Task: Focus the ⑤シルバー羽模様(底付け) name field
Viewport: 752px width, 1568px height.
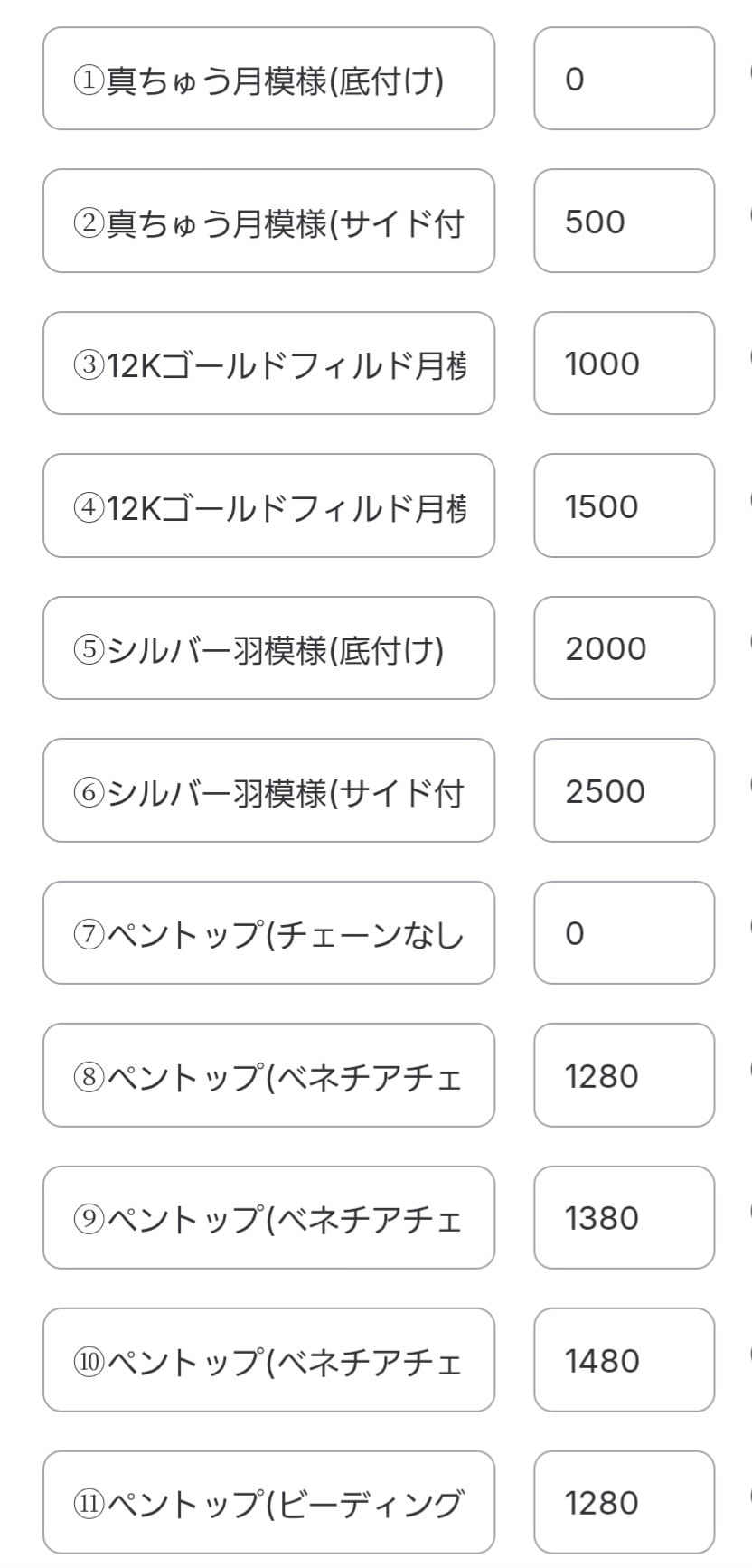Action: 268,648
